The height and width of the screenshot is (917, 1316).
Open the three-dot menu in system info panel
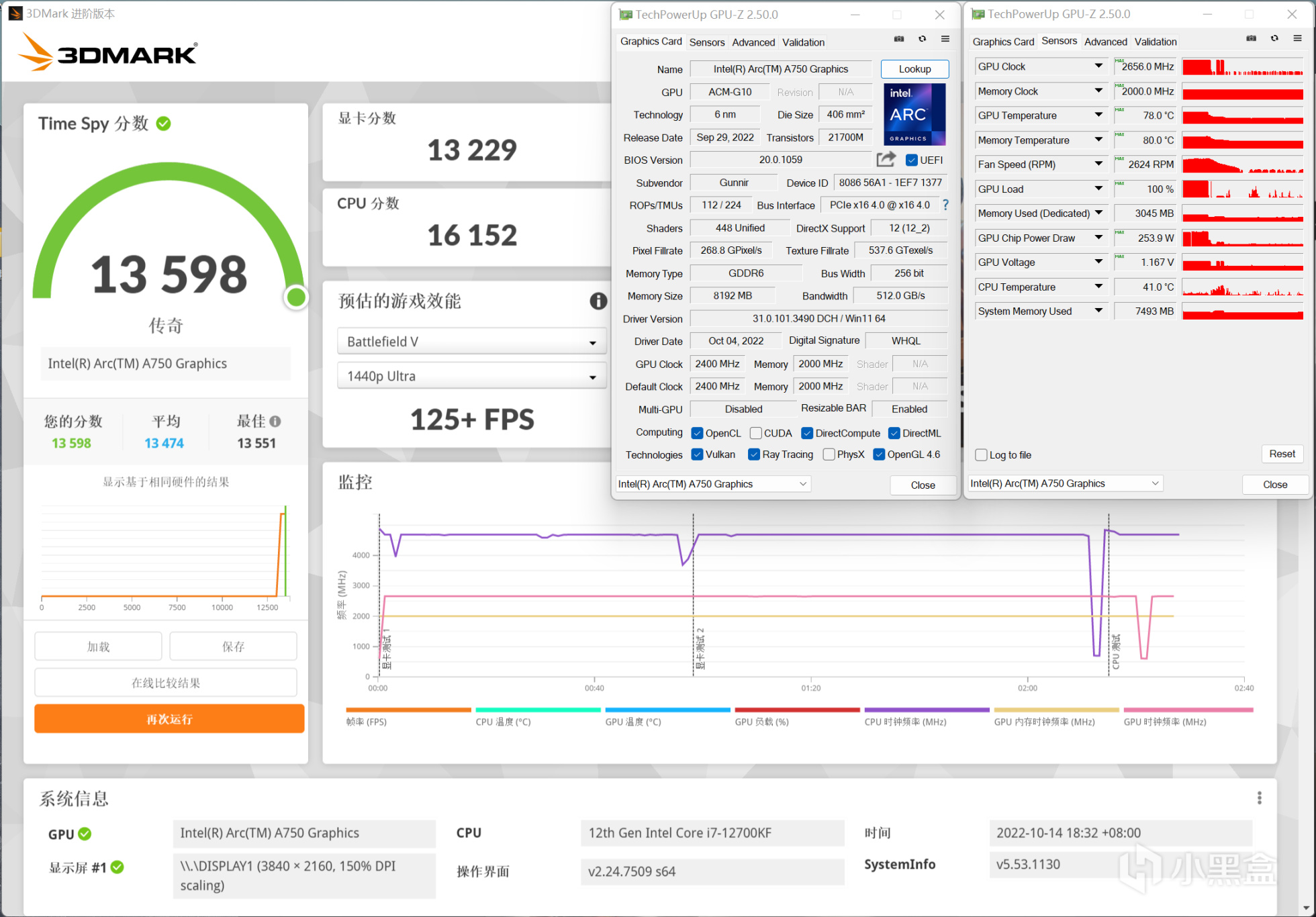coord(1259,798)
